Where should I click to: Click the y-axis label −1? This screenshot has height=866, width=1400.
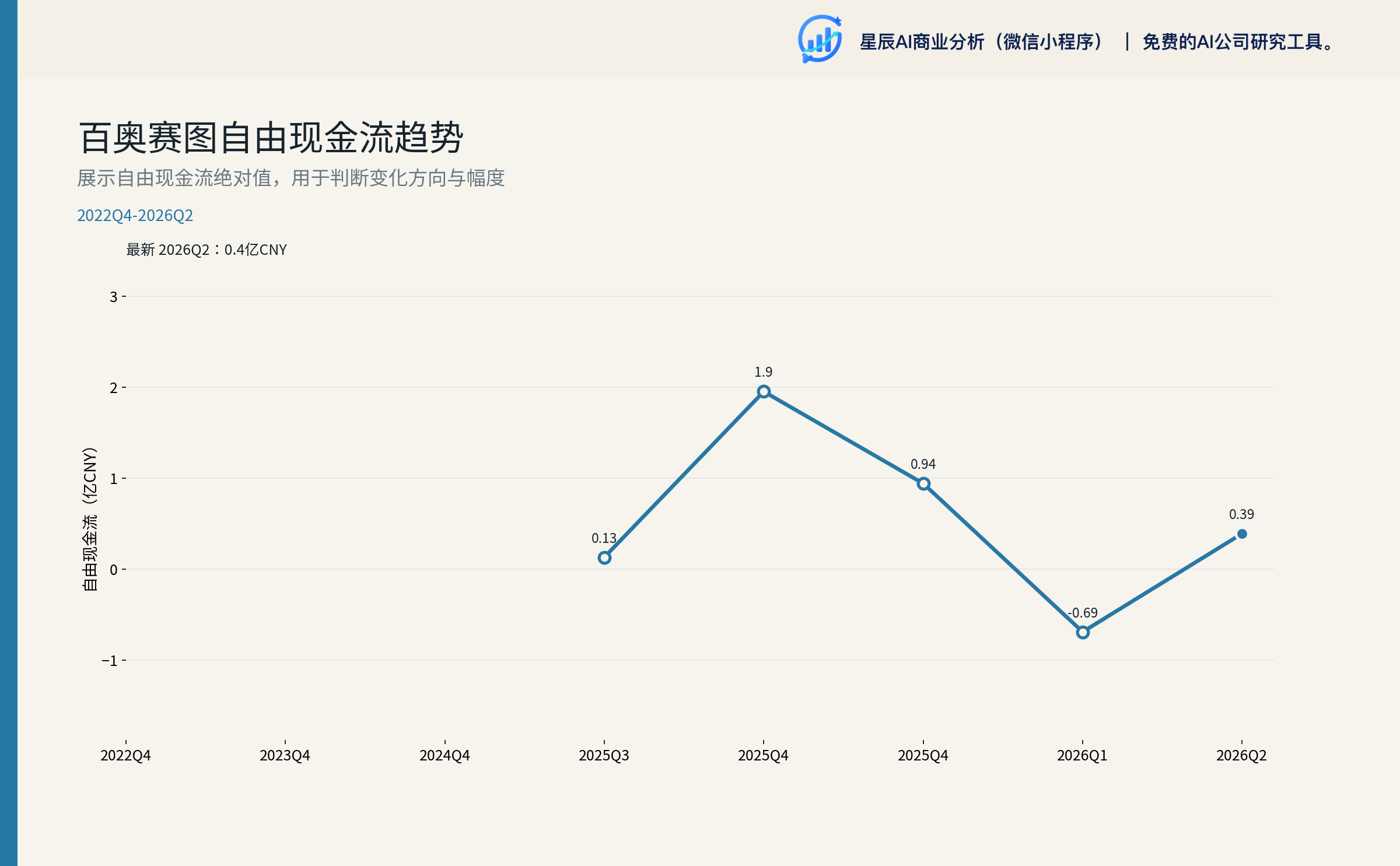(x=110, y=661)
